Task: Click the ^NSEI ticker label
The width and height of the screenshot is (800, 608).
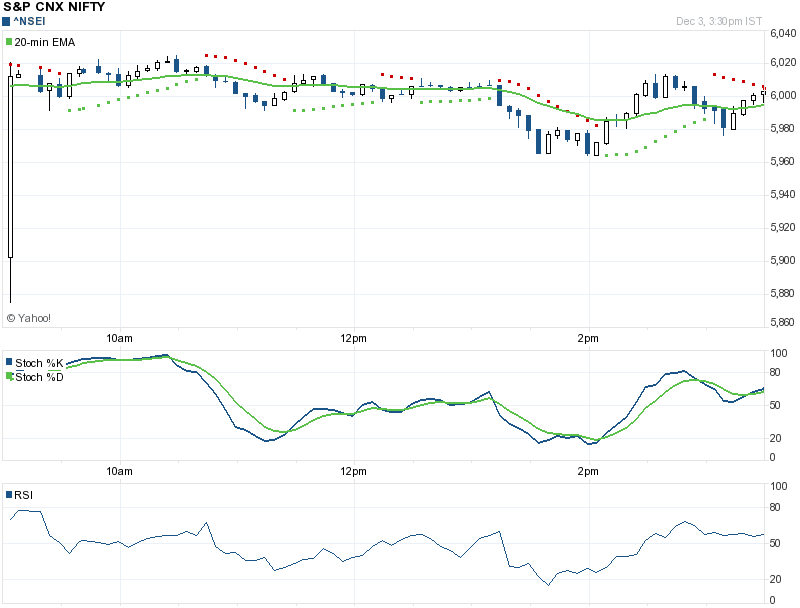Action: [x=29, y=21]
